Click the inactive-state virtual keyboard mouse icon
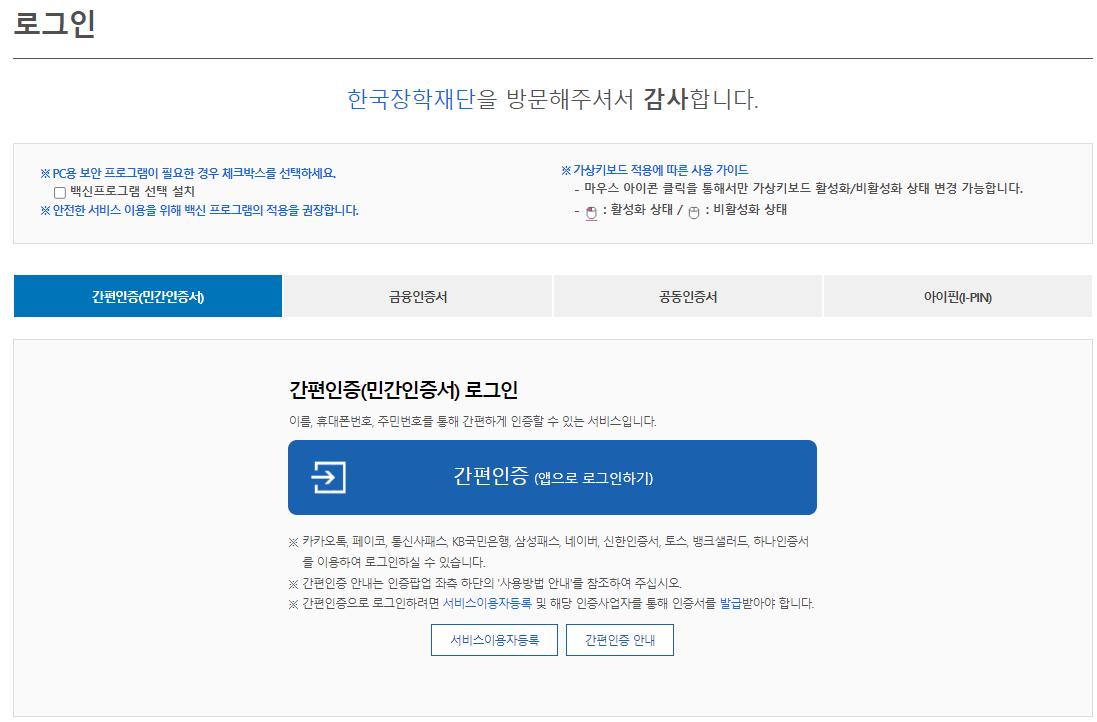 tap(693, 213)
